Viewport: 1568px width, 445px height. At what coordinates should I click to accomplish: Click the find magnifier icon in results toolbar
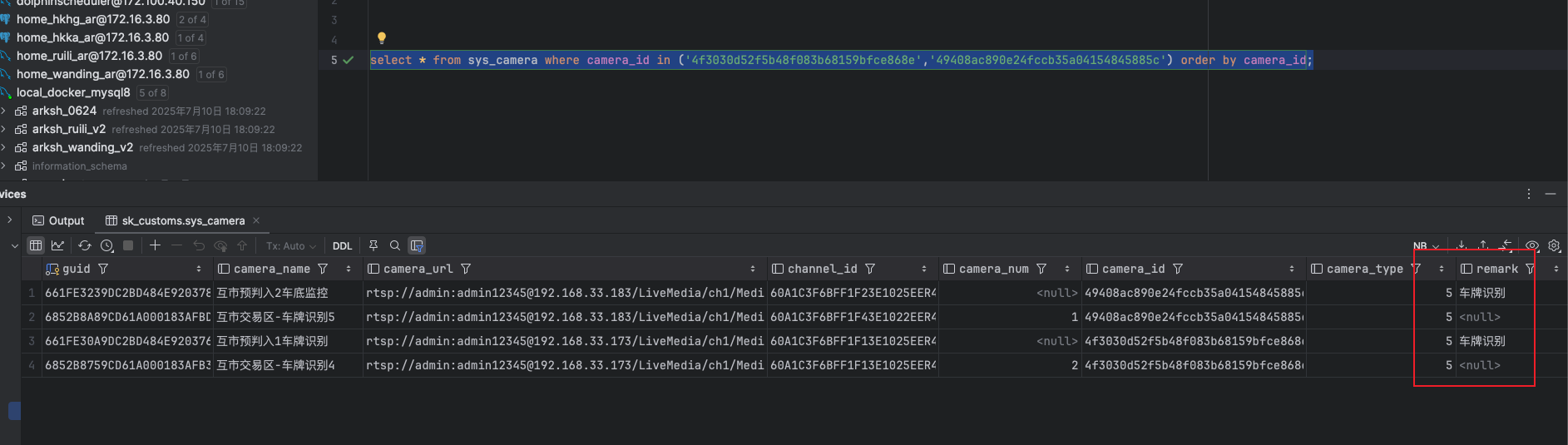[x=395, y=245]
